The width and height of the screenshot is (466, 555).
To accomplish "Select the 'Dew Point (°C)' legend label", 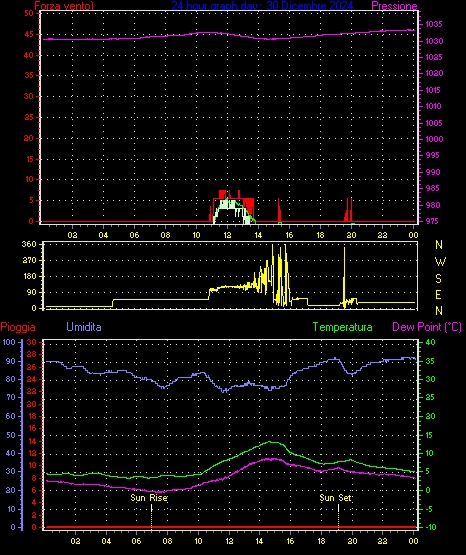I will pos(427,327).
